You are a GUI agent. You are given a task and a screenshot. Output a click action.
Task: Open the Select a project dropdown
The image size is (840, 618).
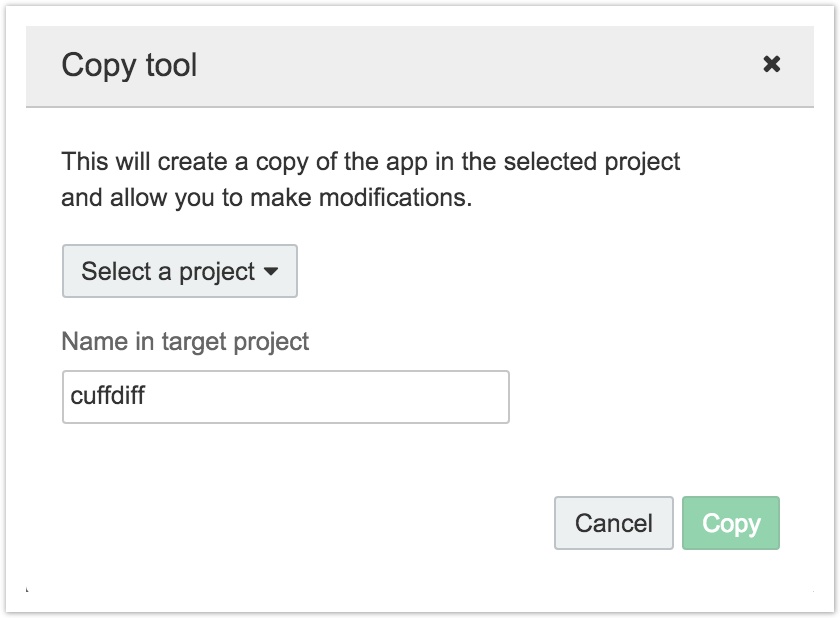click(180, 271)
